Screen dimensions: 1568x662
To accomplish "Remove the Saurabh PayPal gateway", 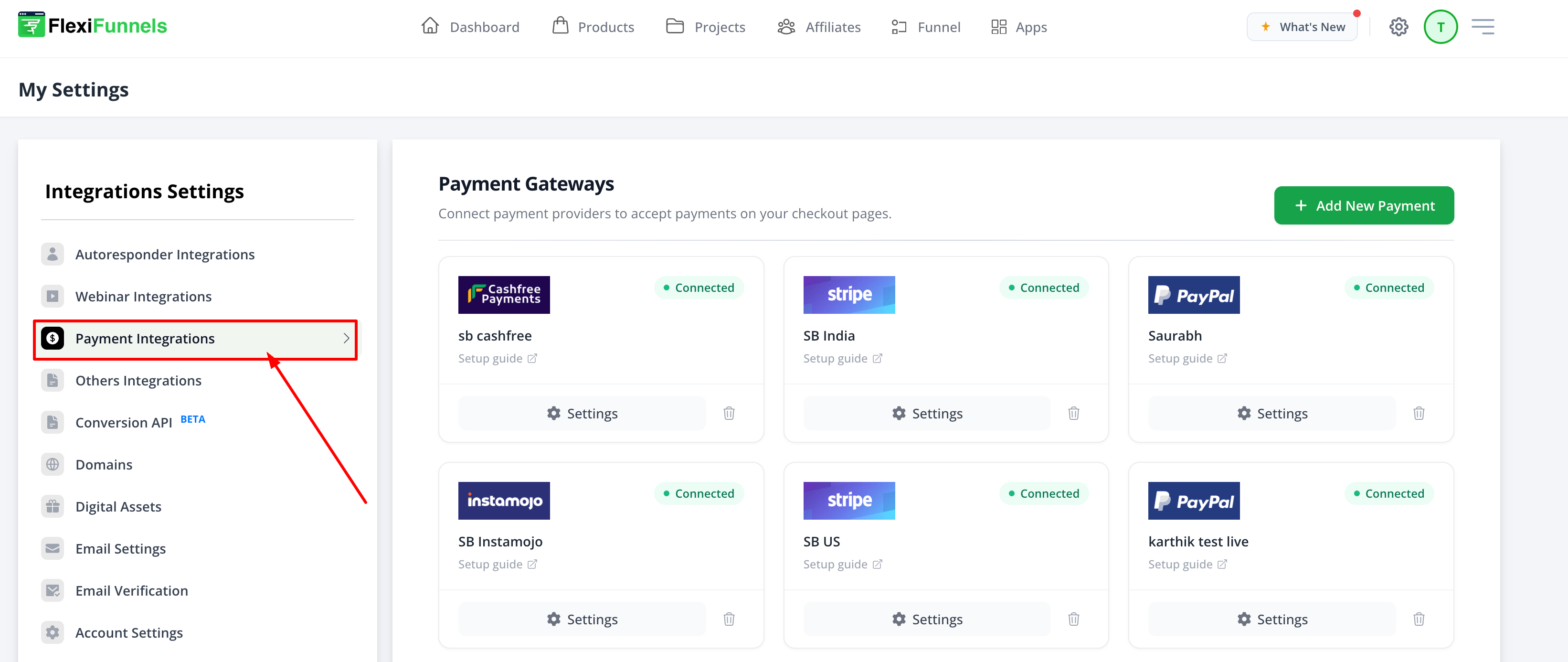I will [x=1418, y=414].
